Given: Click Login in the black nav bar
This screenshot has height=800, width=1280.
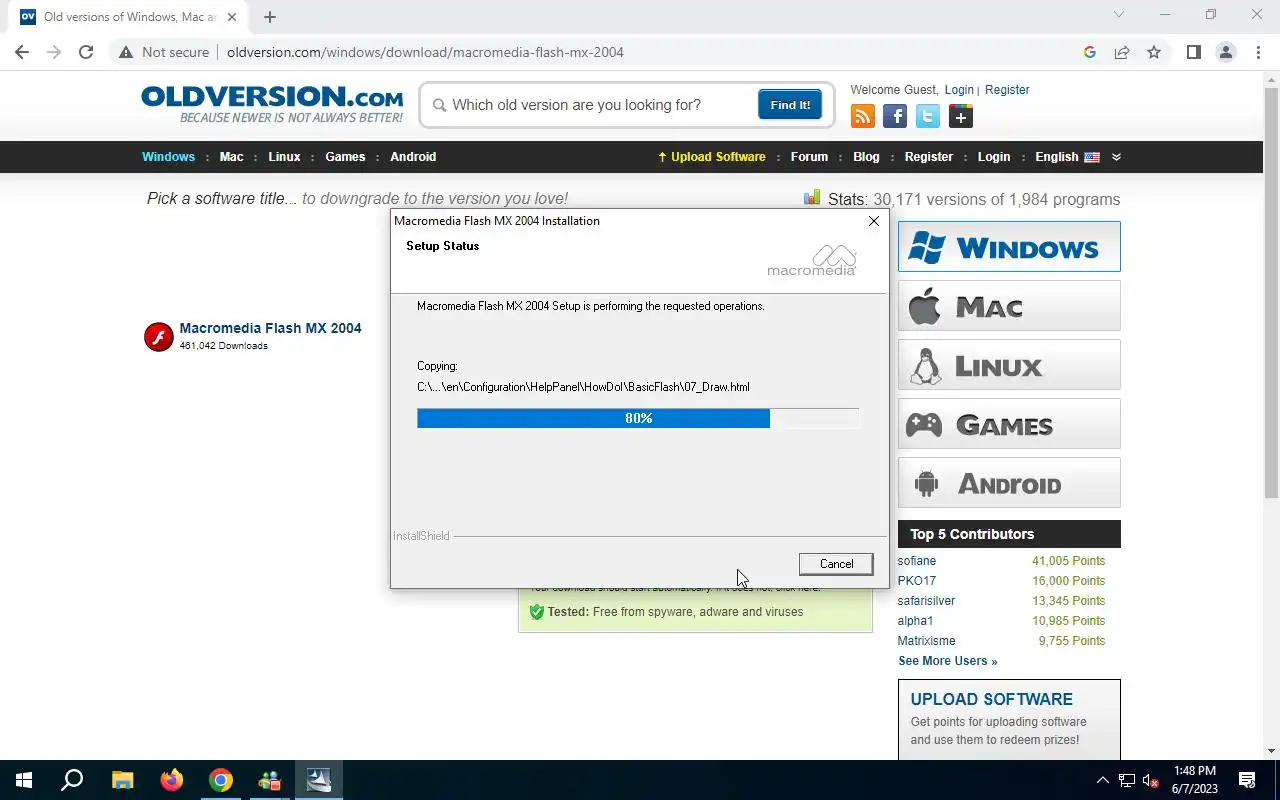Looking at the screenshot, I should [993, 157].
